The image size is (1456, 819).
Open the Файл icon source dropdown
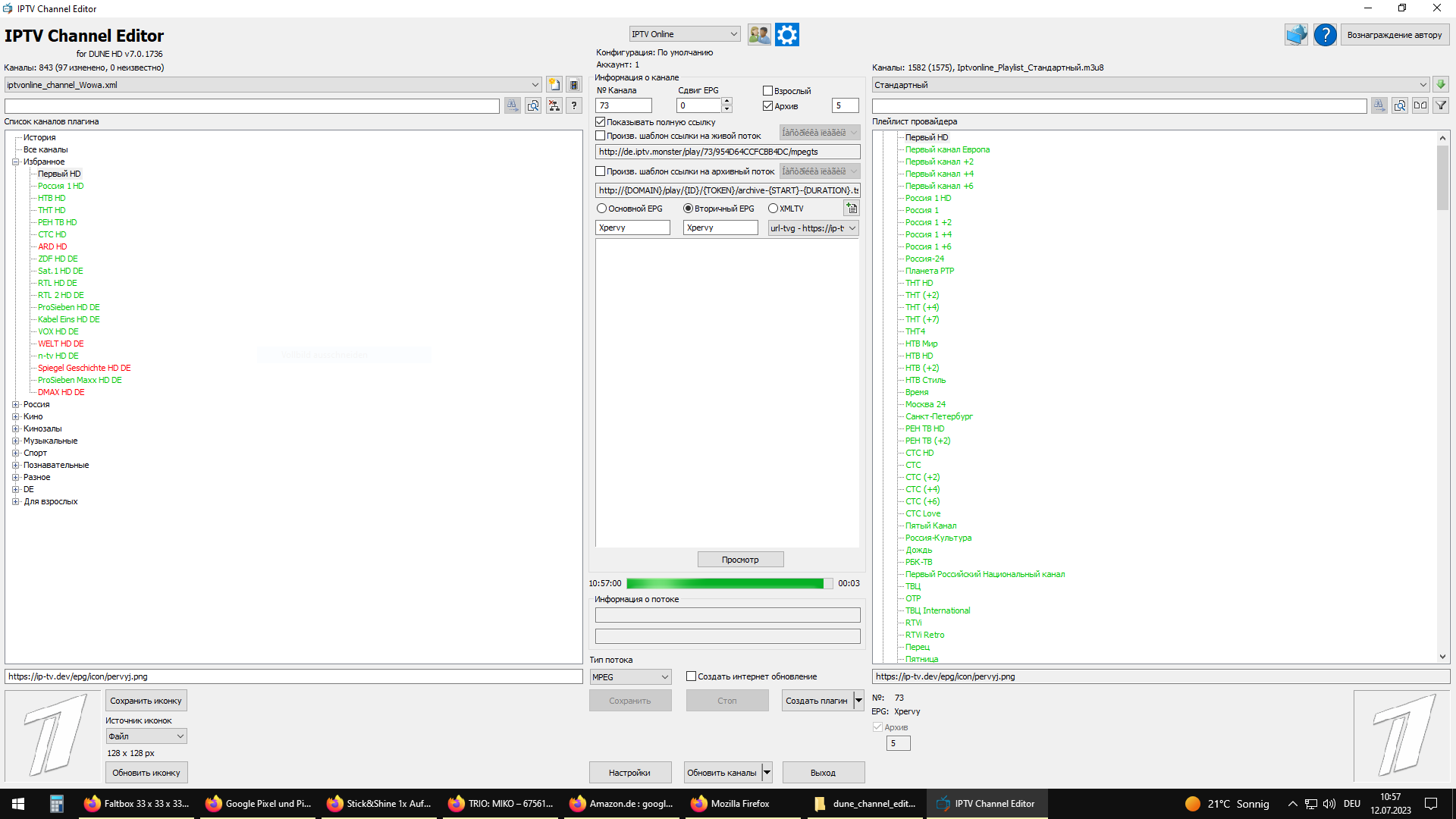click(146, 736)
